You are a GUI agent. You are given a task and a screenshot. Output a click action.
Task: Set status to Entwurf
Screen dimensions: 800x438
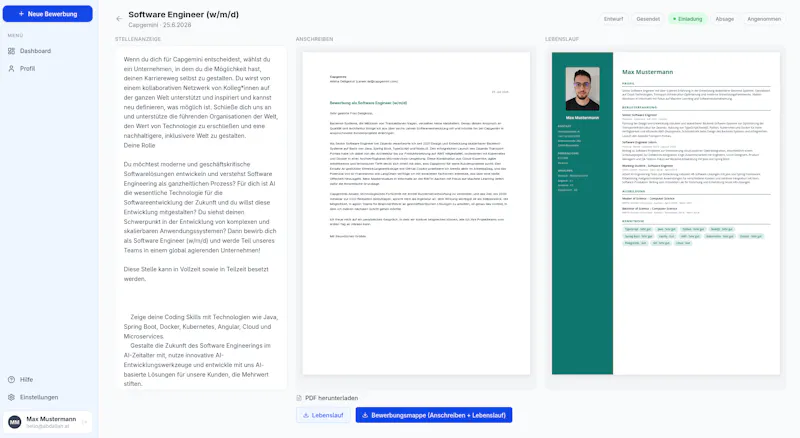pos(613,19)
